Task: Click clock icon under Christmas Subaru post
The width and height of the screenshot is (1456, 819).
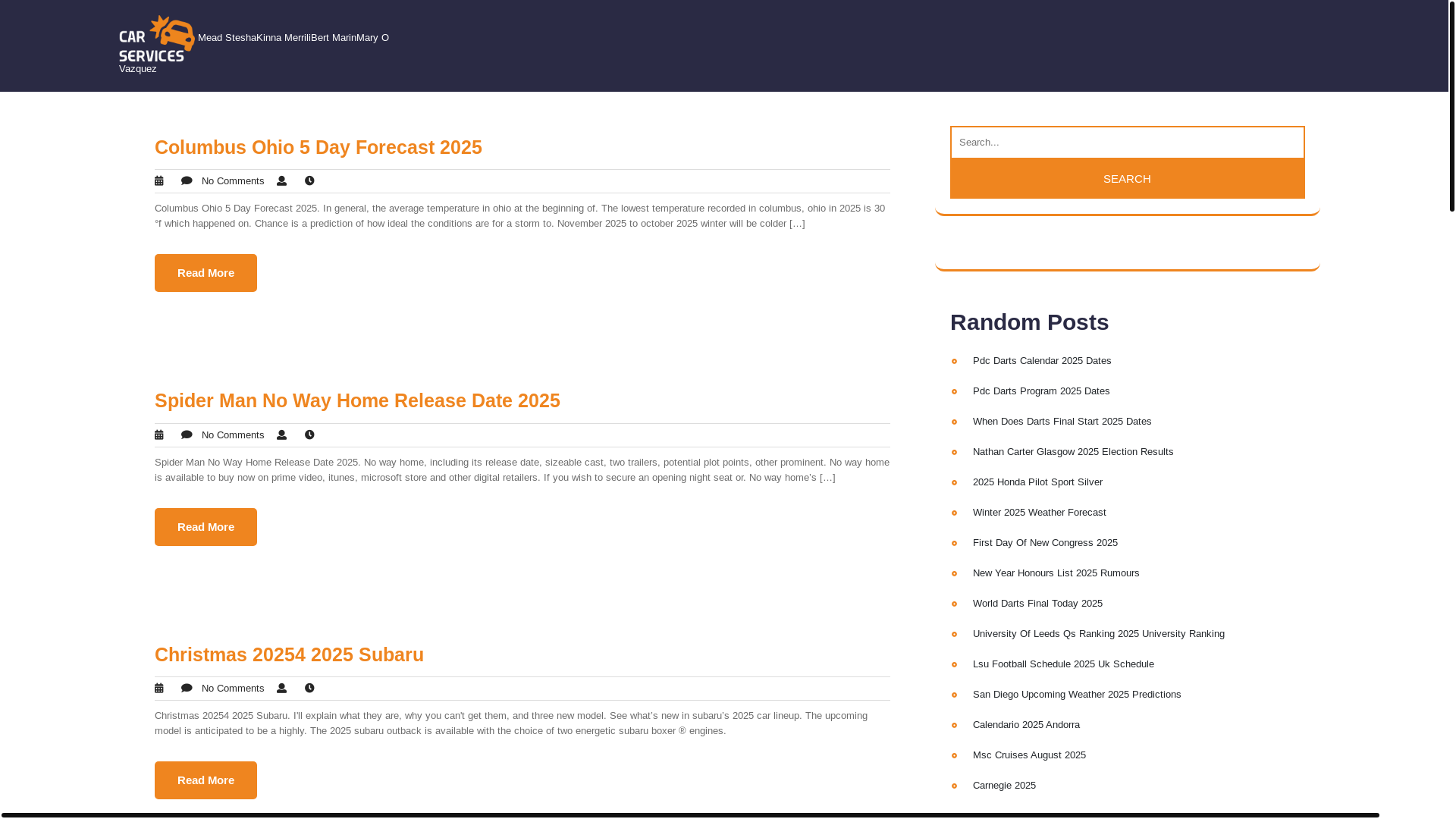Action: (309, 689)
